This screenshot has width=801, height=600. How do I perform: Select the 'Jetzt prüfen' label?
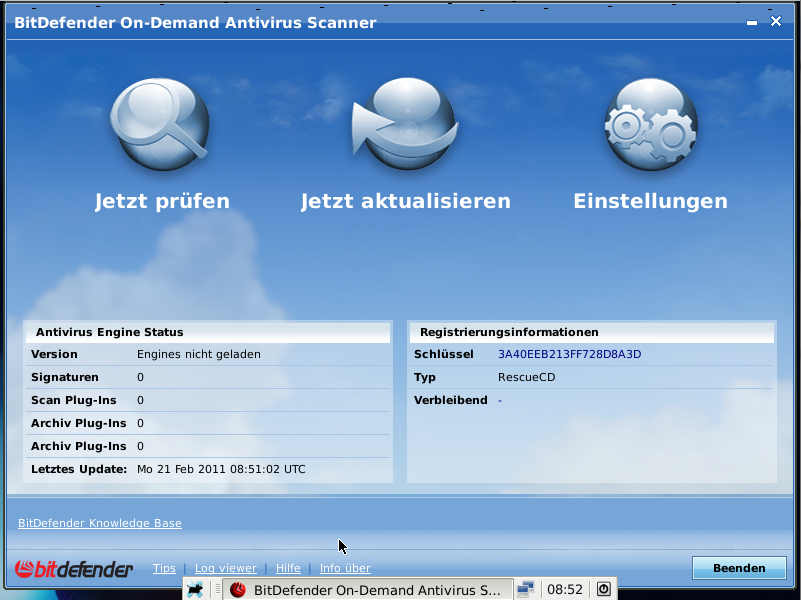[162, 201]
